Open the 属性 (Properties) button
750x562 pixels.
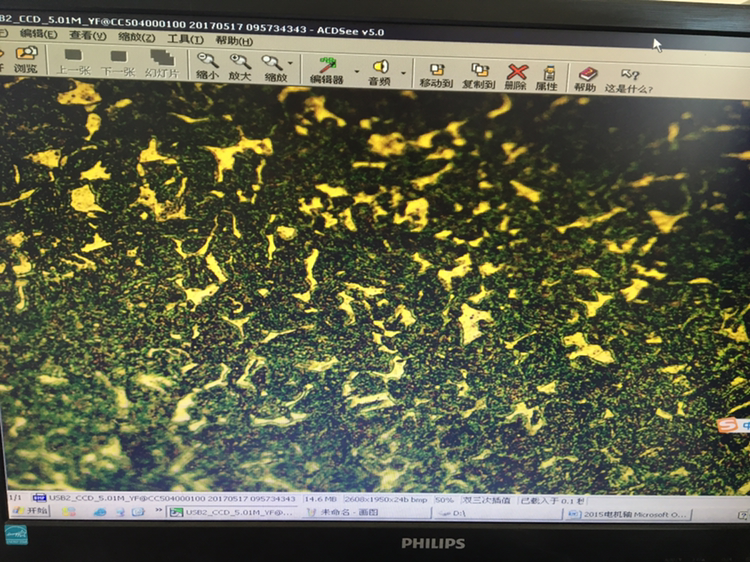point(547,78)
